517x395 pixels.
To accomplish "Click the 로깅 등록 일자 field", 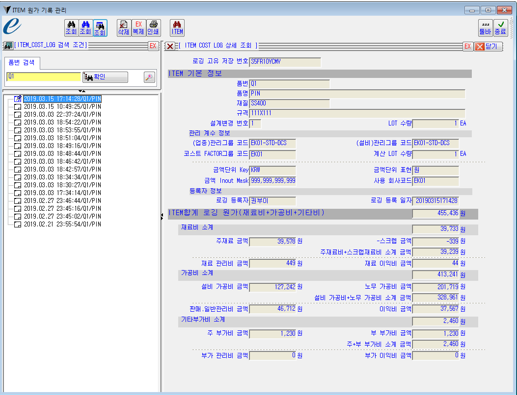I will tap(435, 201).
